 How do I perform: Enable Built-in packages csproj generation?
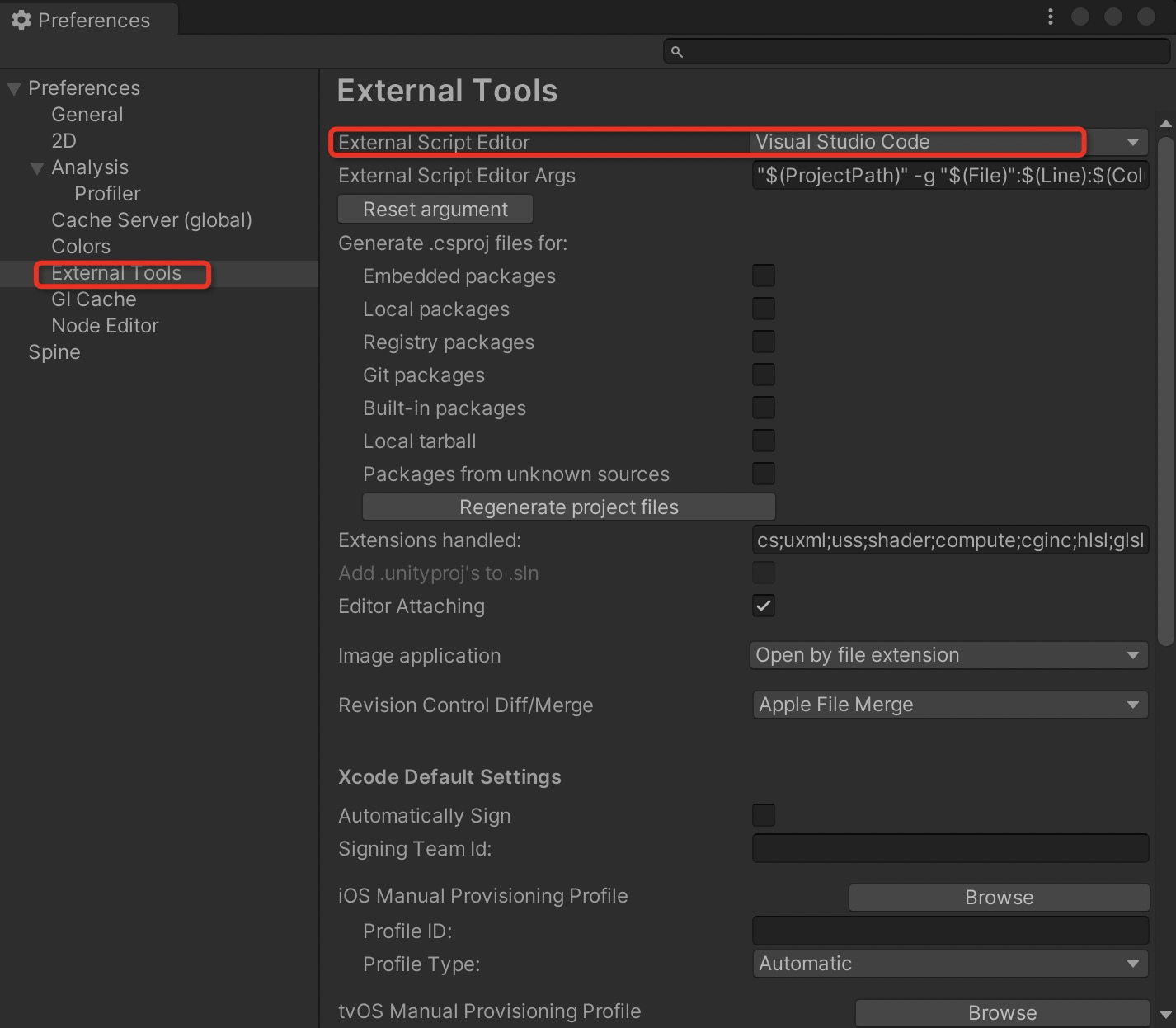coord(764,408)
